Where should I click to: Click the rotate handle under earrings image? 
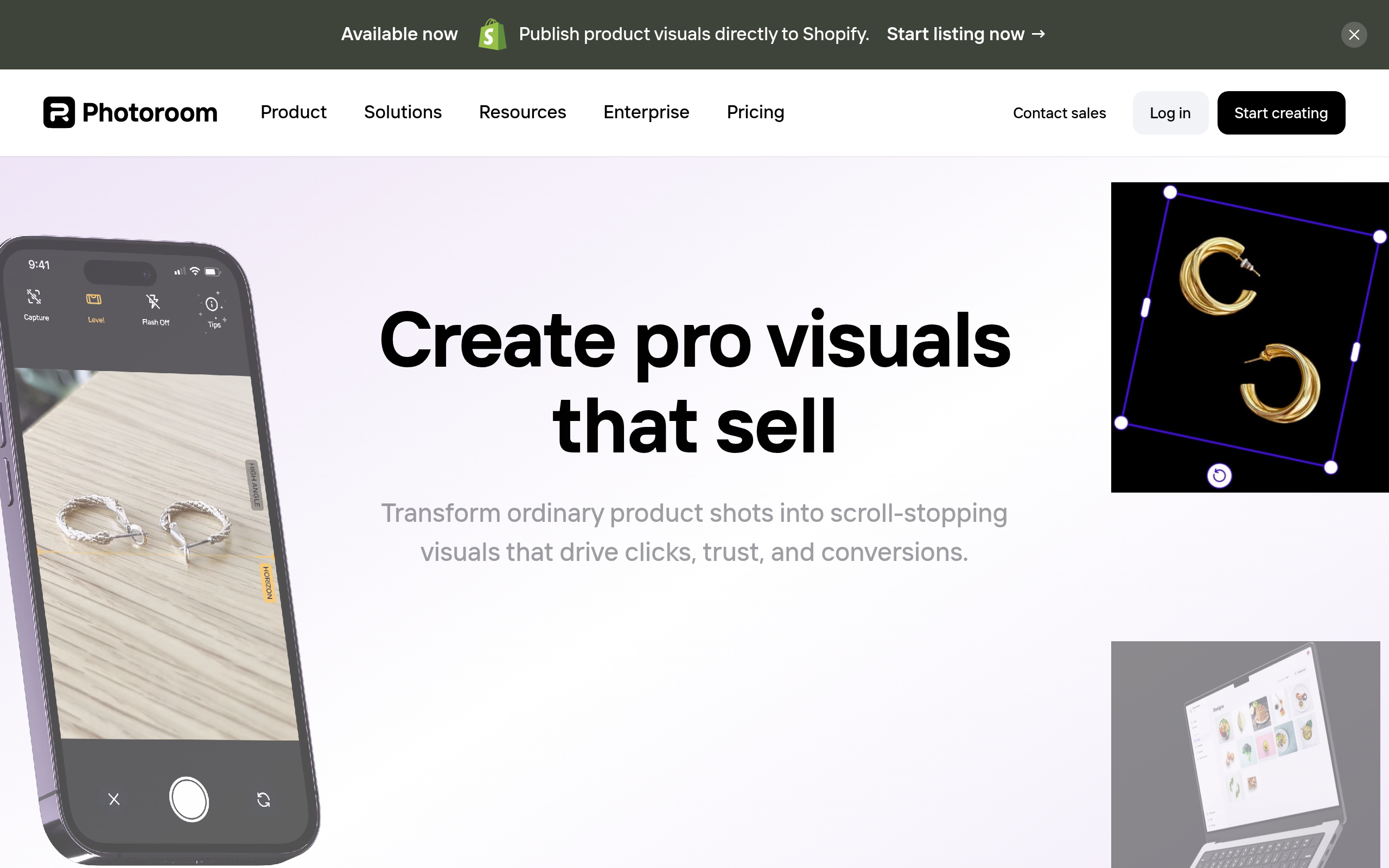click(1219, 475)
